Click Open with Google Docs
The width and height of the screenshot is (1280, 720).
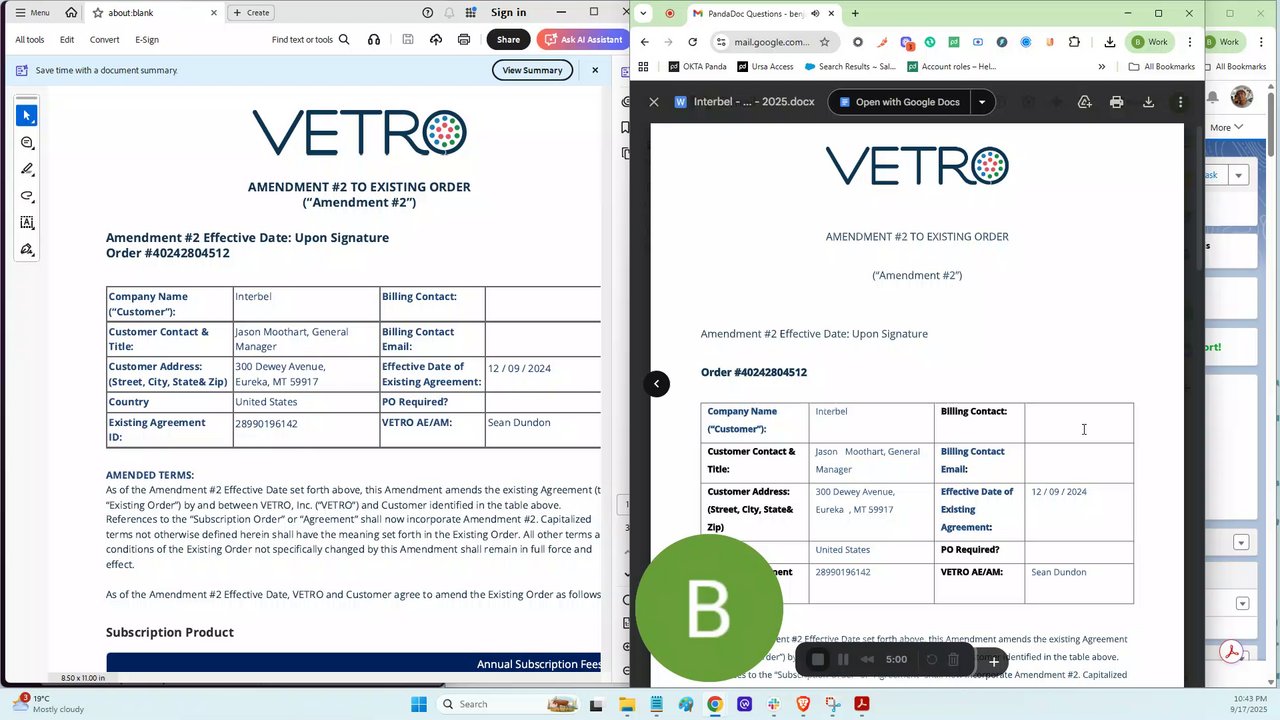899,102
